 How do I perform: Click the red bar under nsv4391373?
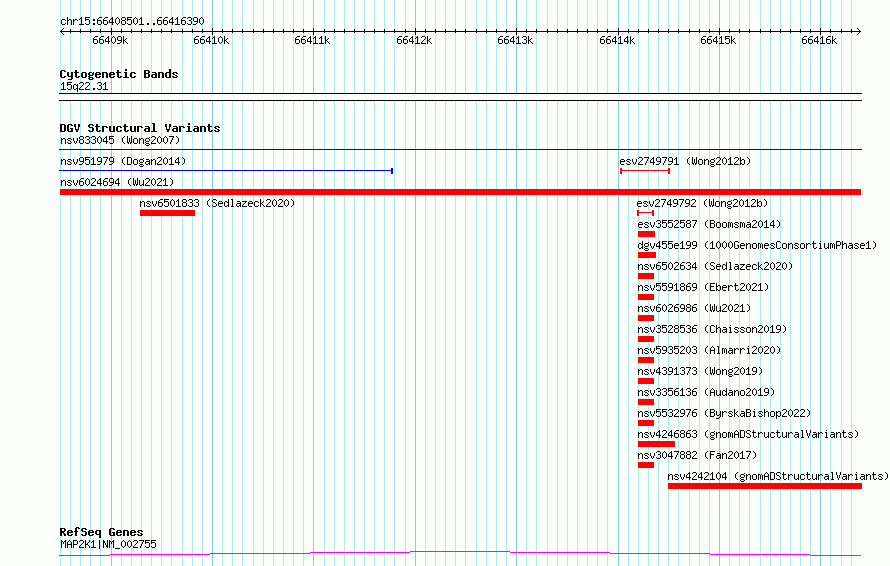click(646, 381)
